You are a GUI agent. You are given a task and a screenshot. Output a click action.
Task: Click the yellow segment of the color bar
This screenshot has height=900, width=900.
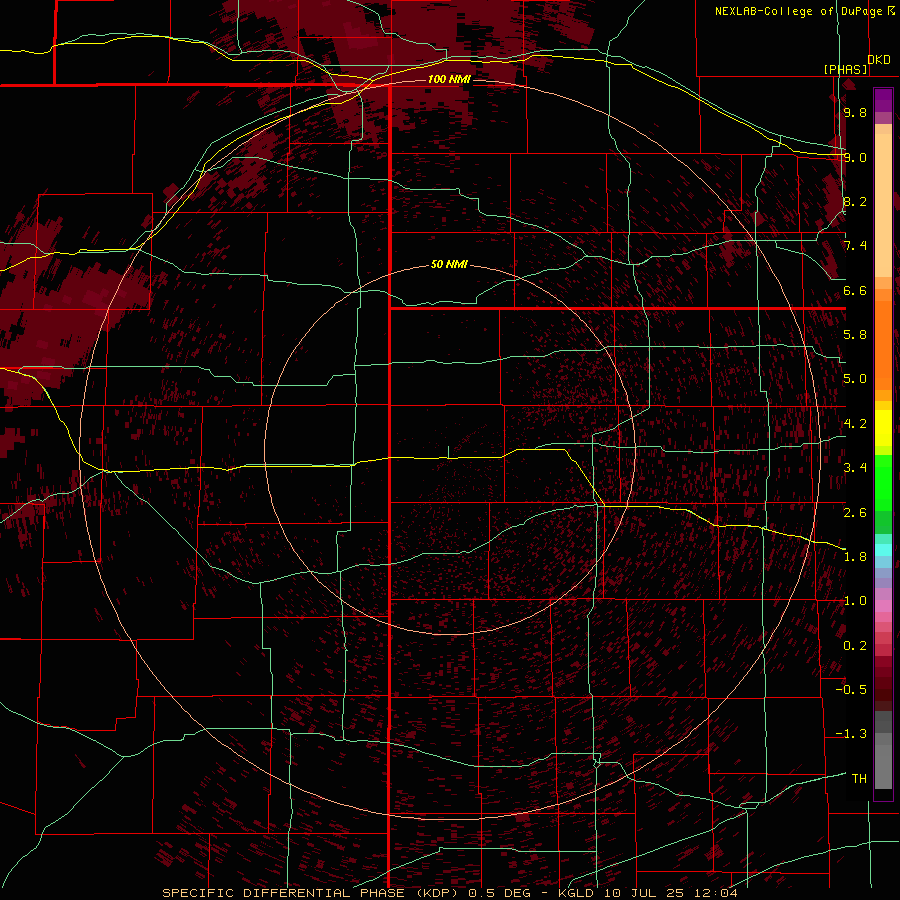883,428
